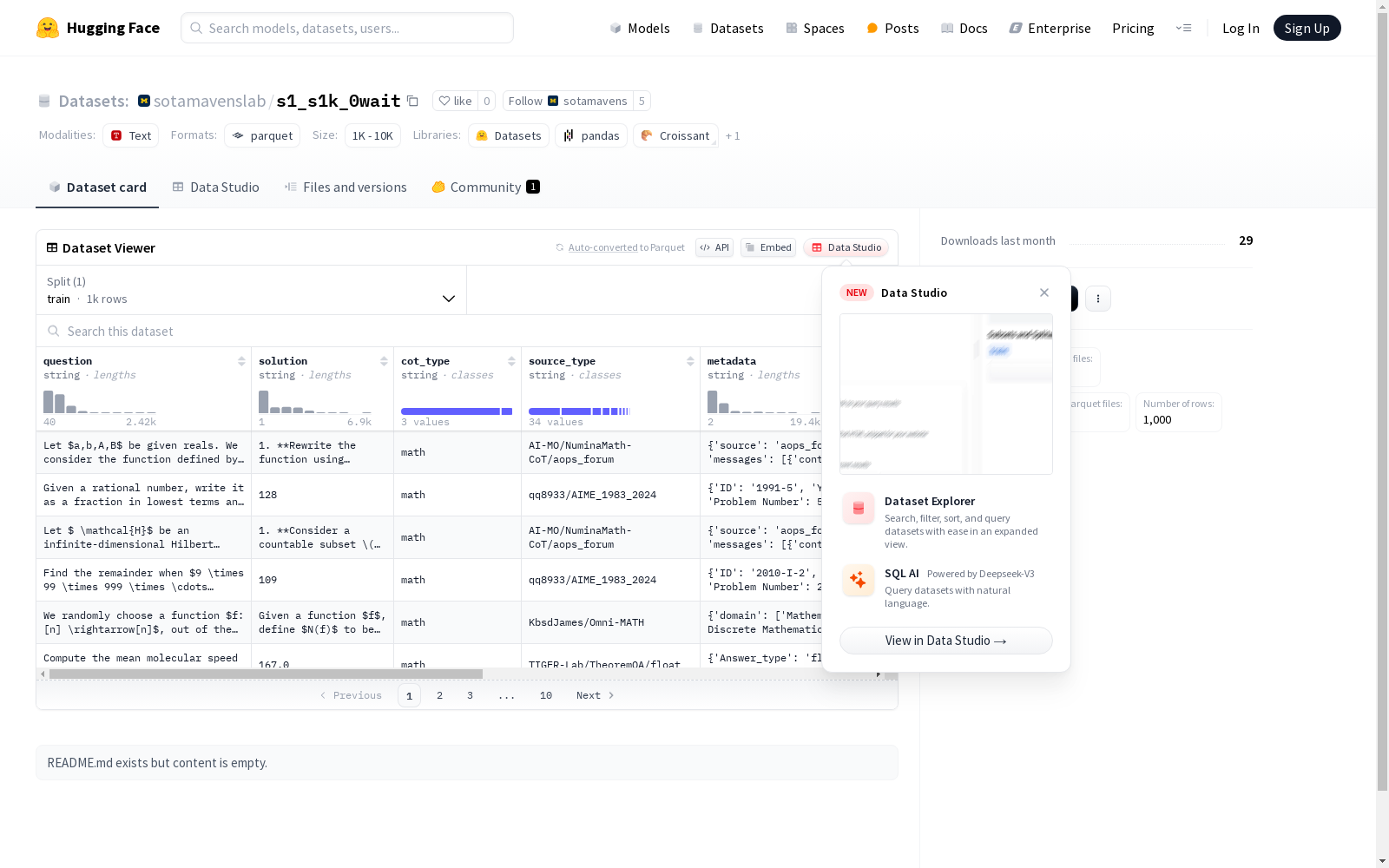Click Log In
Image resolution: width=1389 pixels, height=868 pixels.
click(1241, 28)
